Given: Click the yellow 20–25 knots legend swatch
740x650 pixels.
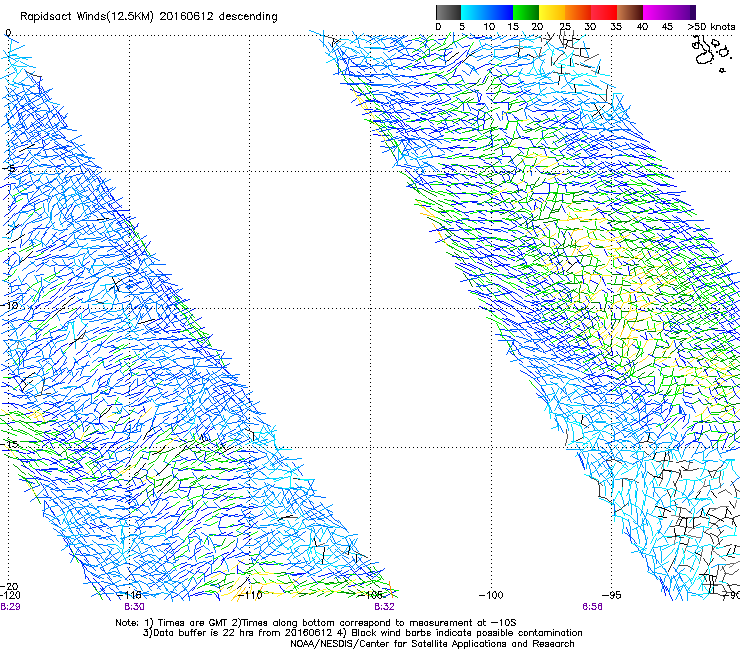Looking at the screenshot, I should click(552, 12).
